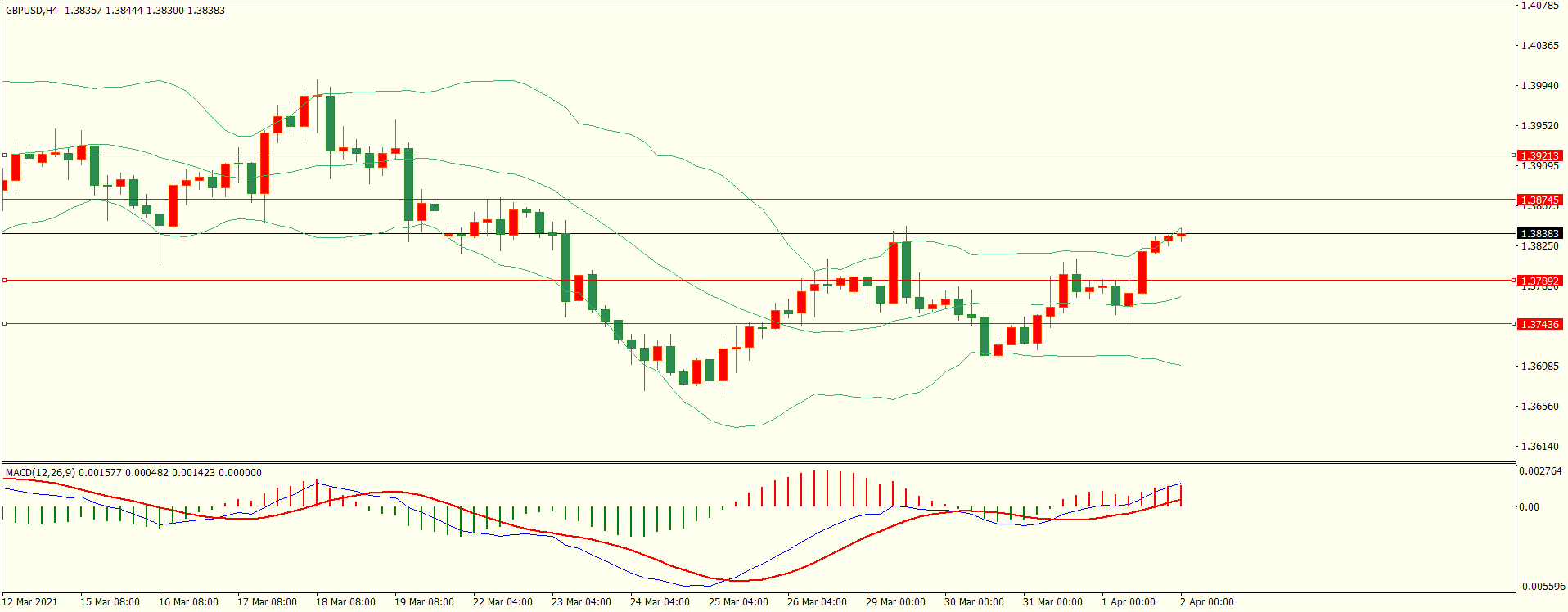Click the black 1.38383 current price tag
Screen dimensions: 1568x612
(1540, 234)
